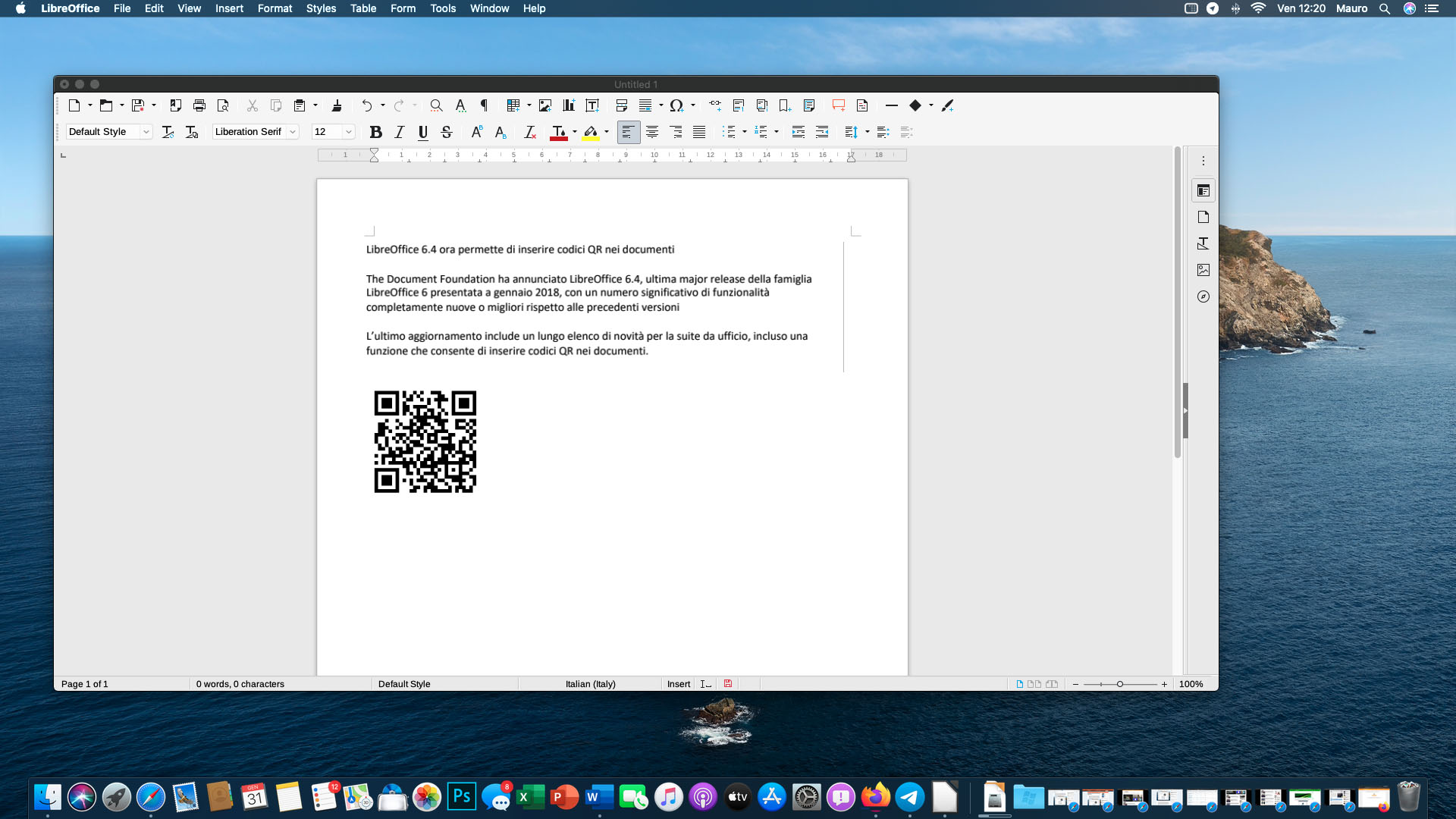Toggle Bold formatting
The width and height of the screenshot is (1456, 819).
click(375, 132)
